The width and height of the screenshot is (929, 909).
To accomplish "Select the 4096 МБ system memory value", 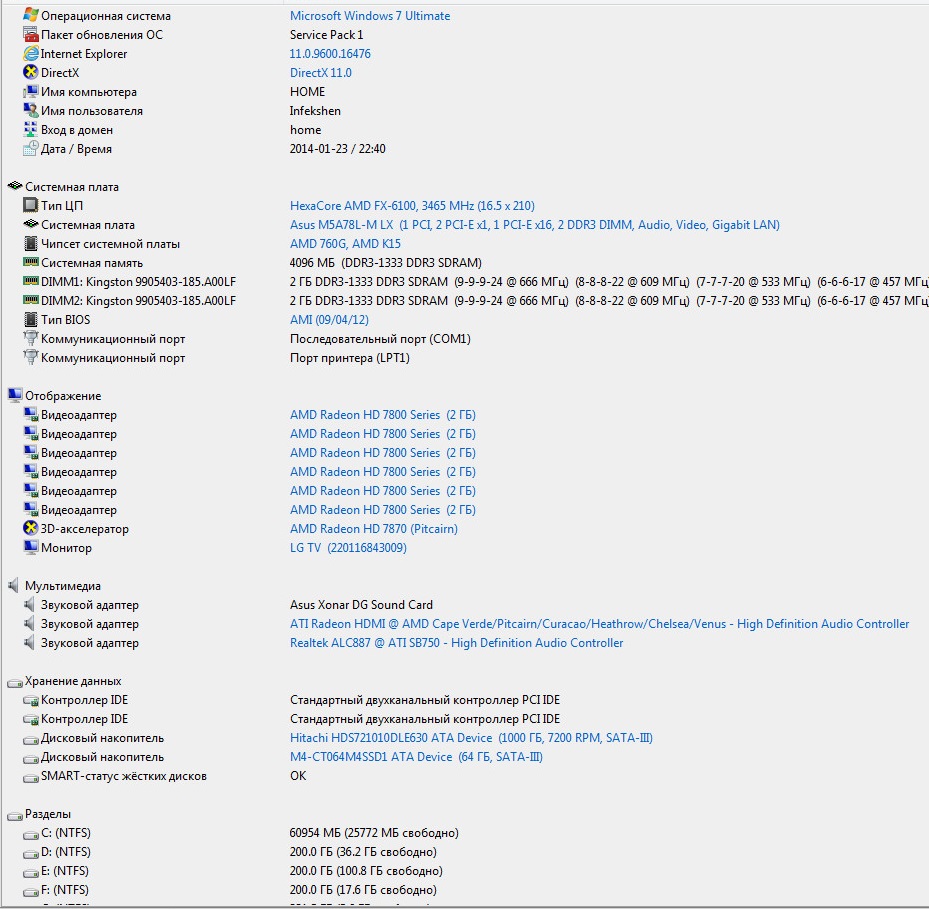I will 386,263.
